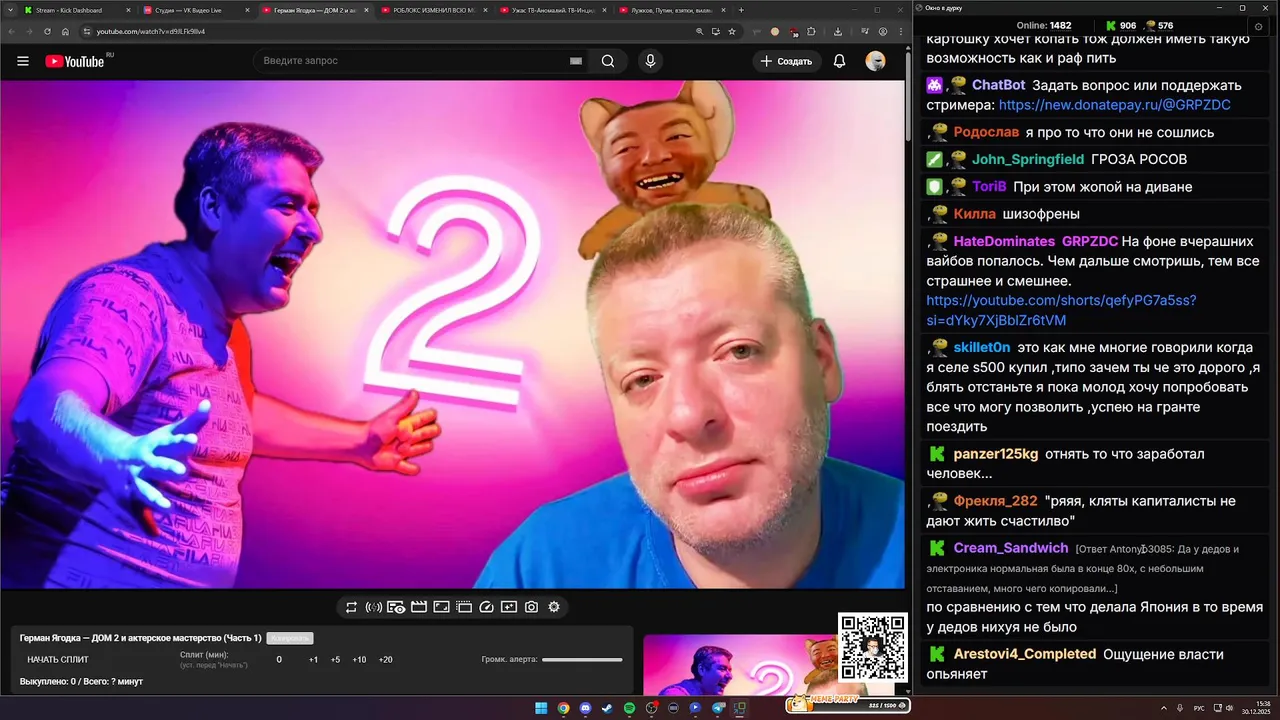Add +5 minutes to split
The width and height of the screenshot is (1280, 720).
(x=335, y=659)
